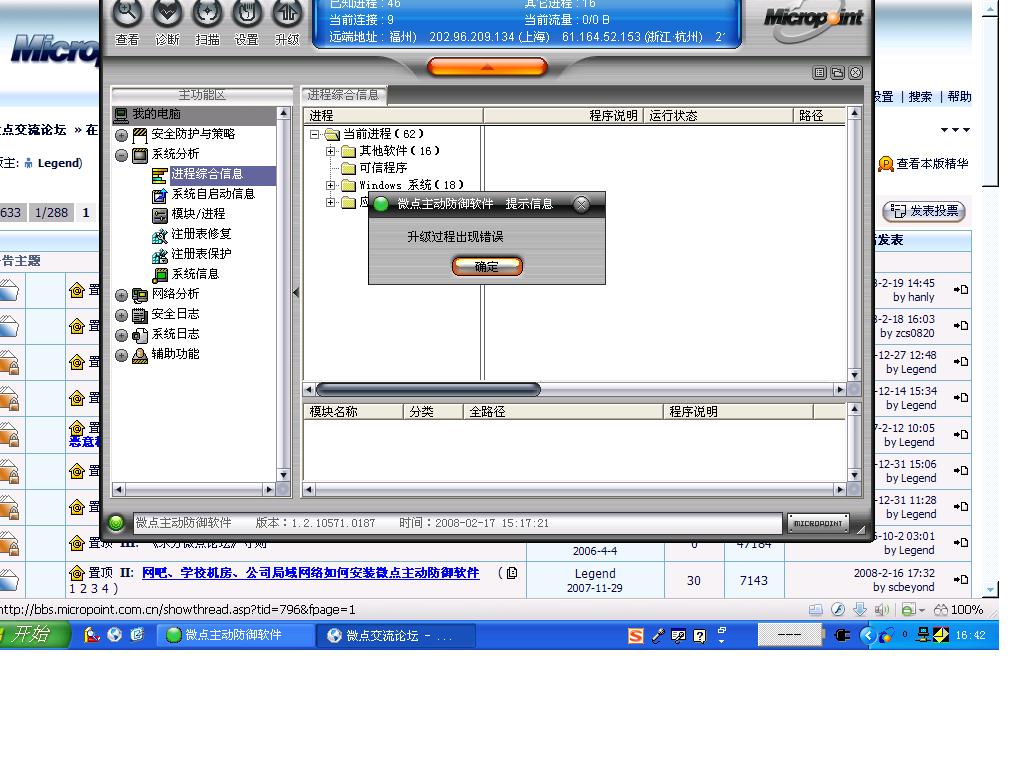Open last-post arrow for the zcs0820 row

pos(961,326)
